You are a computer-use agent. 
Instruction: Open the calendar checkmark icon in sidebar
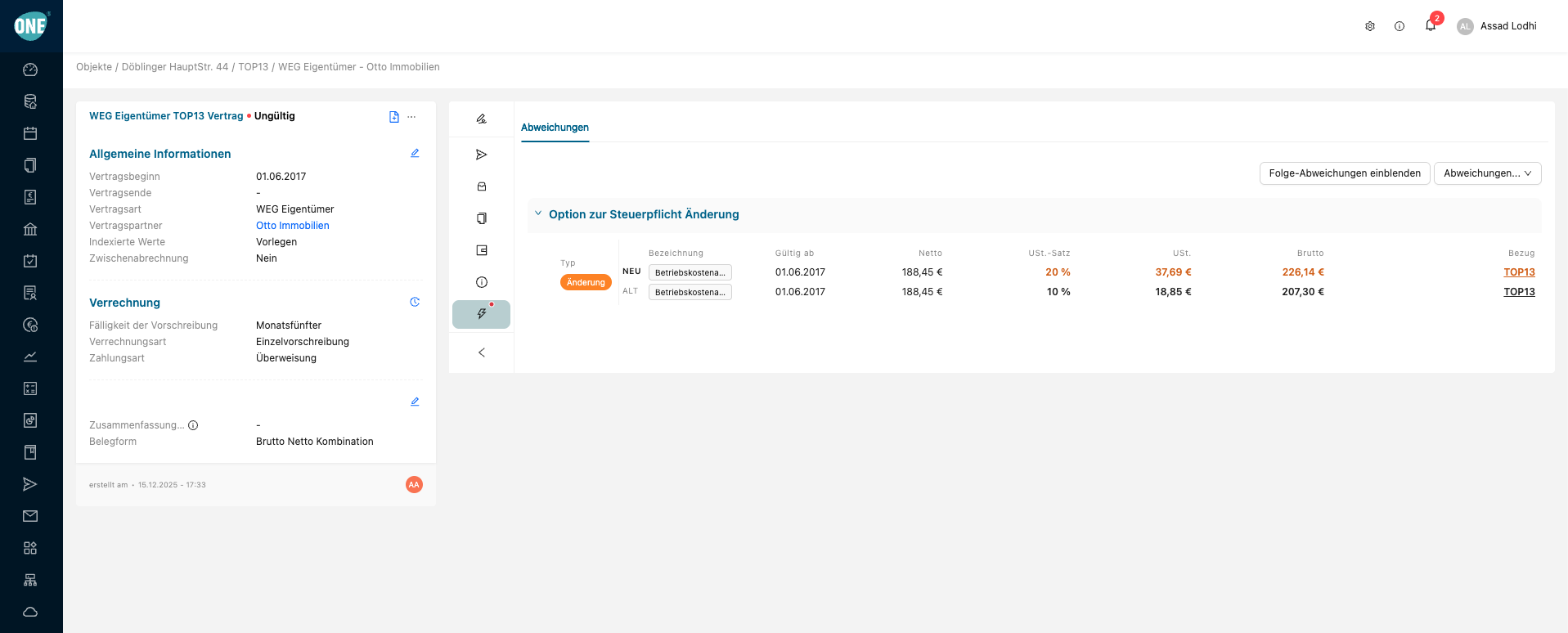pyautogui.click(x=30, y=261)
